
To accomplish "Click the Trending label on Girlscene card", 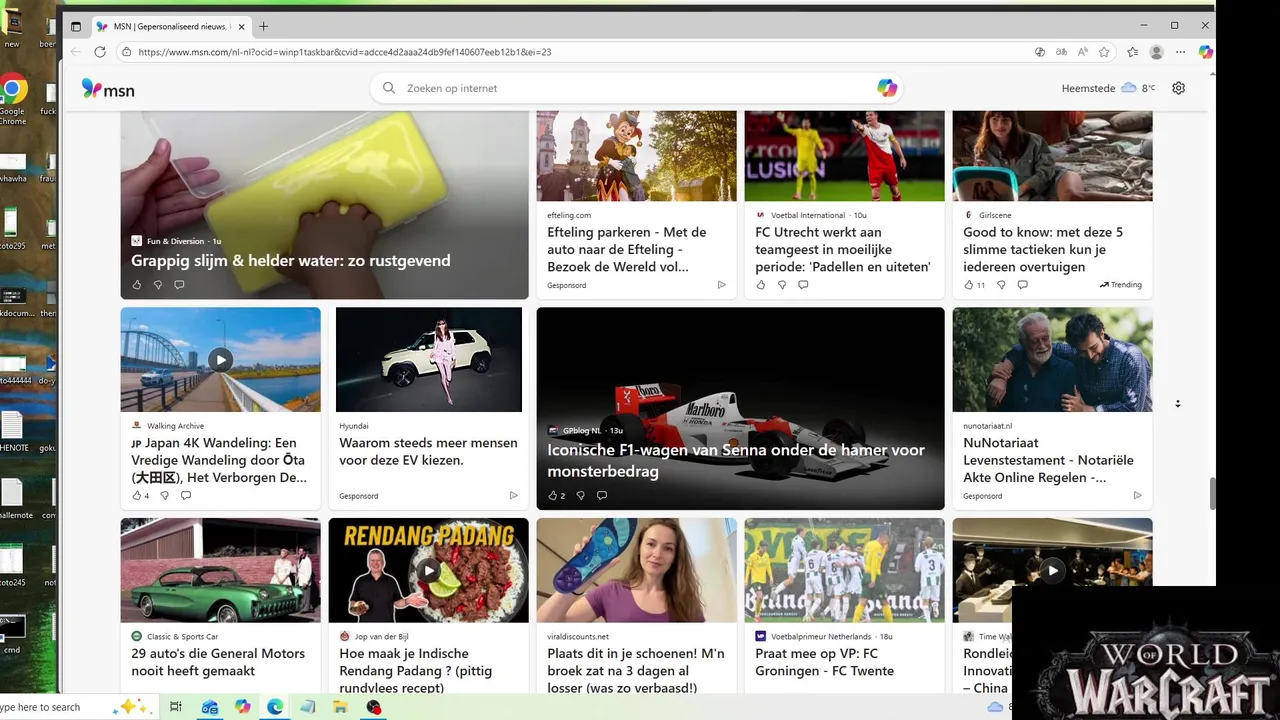I will point(1120,285).
